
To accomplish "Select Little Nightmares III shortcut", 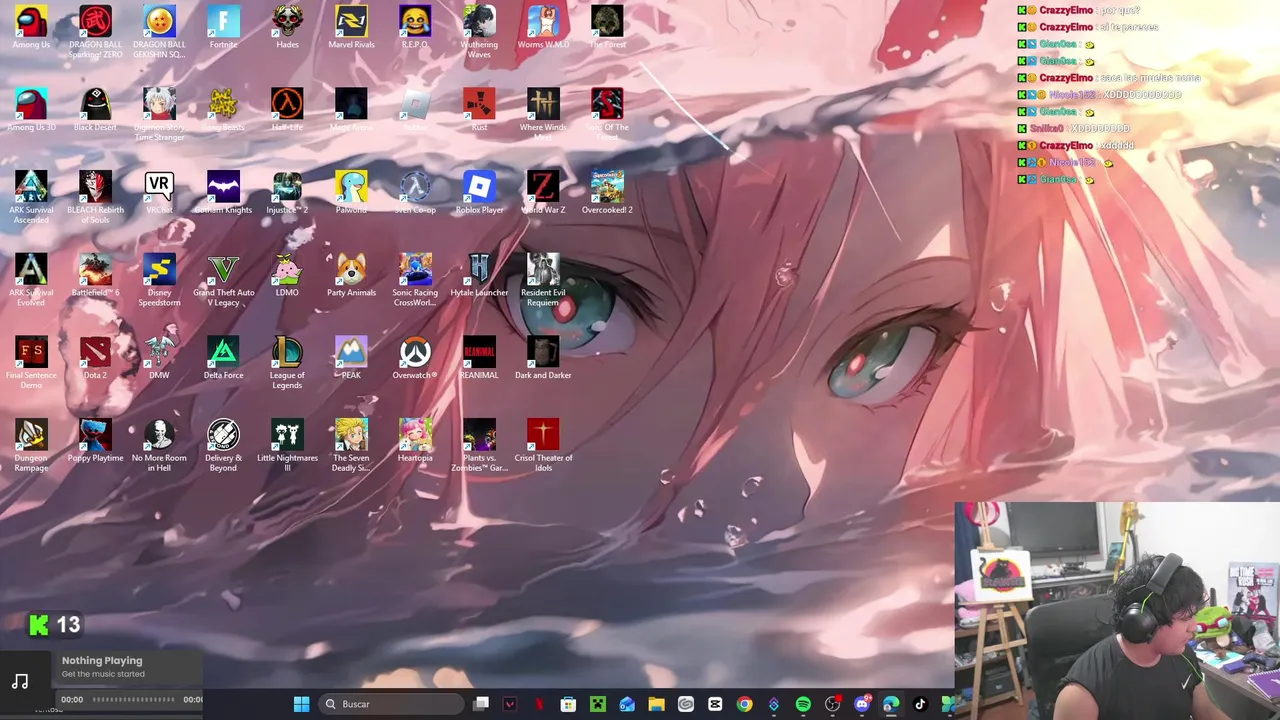I will (287, 447).
